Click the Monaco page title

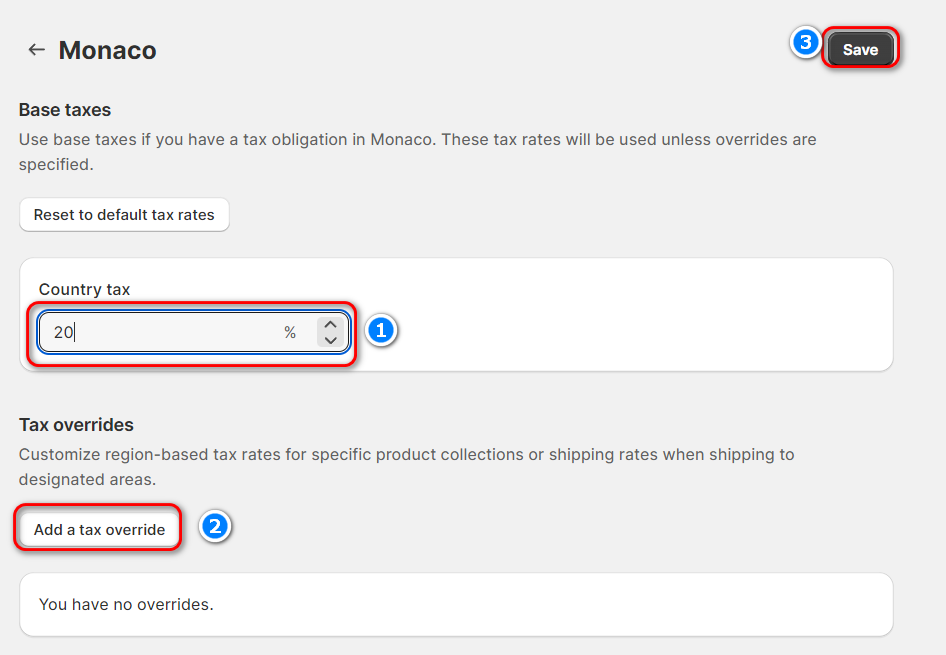click(107, 50)
